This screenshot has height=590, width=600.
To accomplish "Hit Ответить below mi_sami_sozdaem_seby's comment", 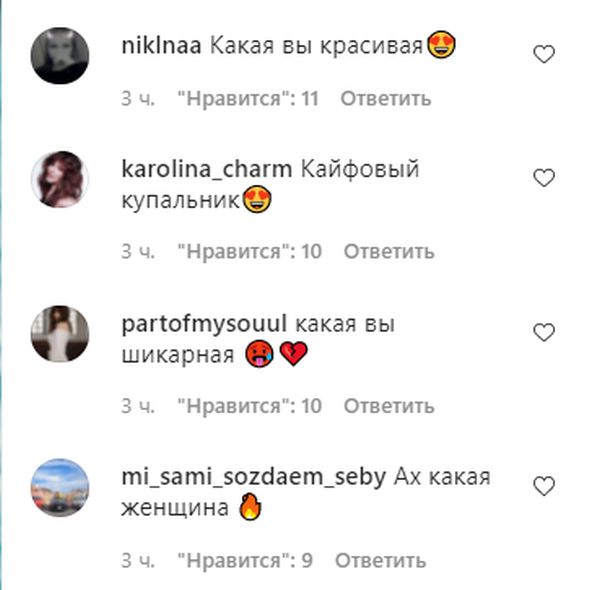I will coord(380,561).
